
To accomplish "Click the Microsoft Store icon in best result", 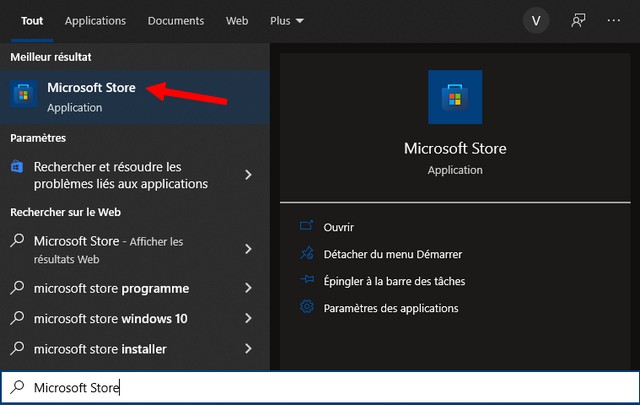I will (24, 94).
